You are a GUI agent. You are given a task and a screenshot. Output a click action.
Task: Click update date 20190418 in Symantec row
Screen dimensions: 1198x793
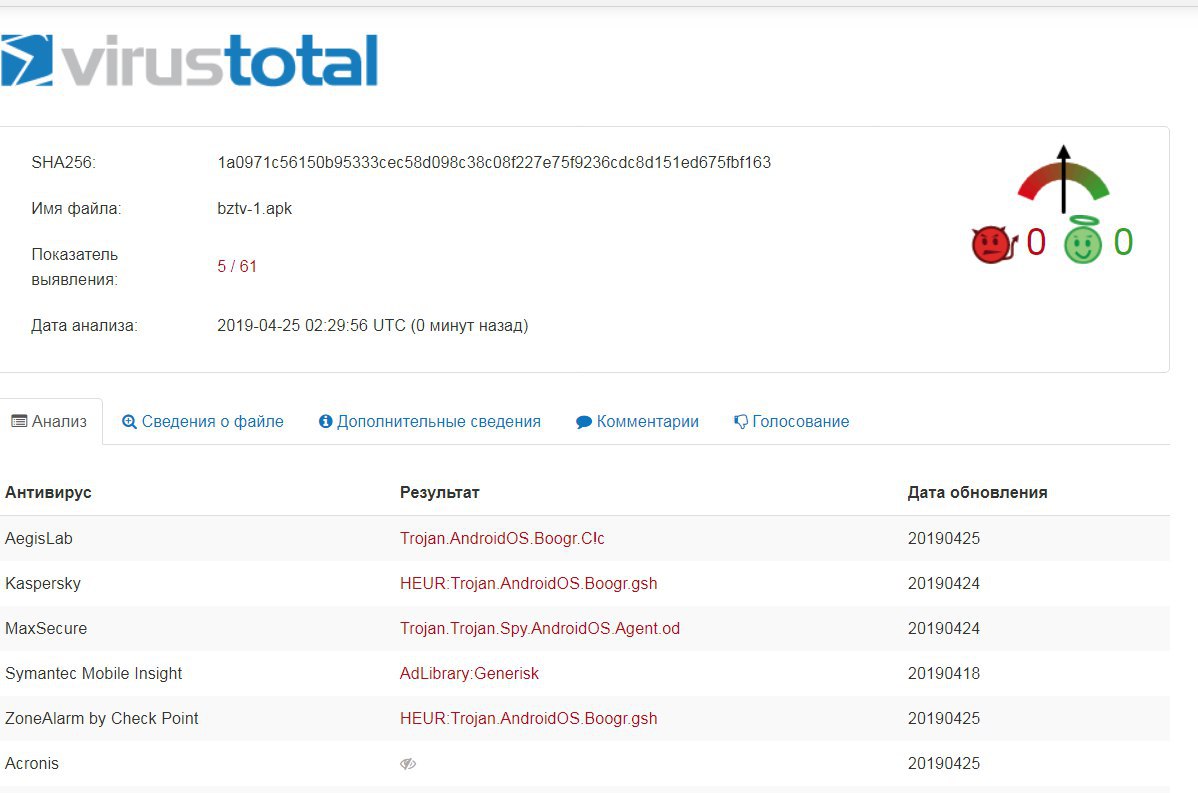[x=944, y=673]
